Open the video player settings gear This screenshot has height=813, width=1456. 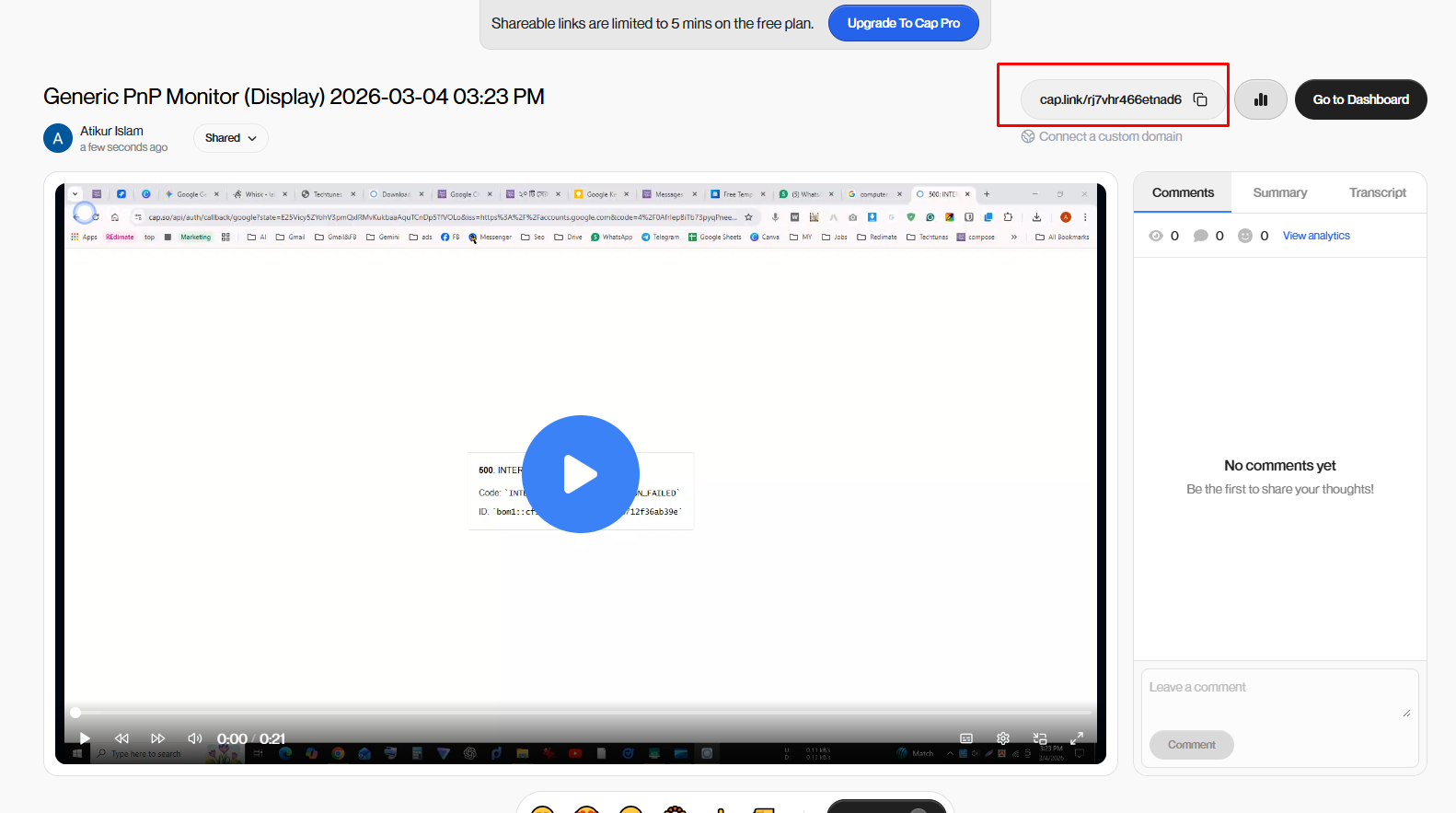click(x=1003, y=738)
